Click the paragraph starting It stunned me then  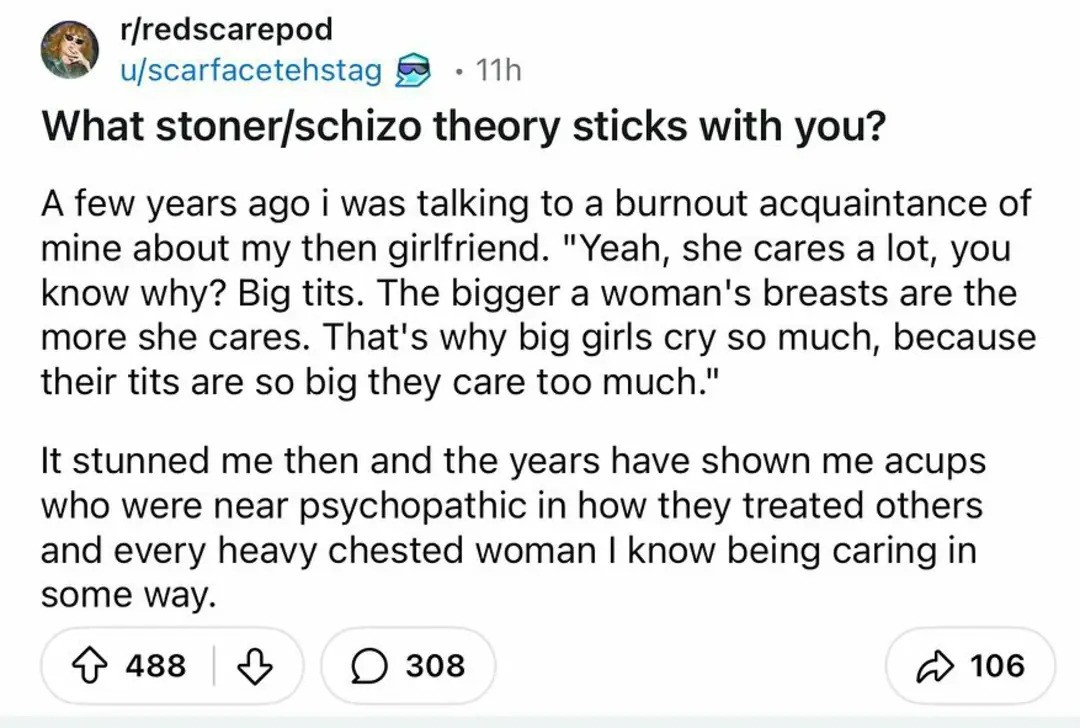click(513, 528)
